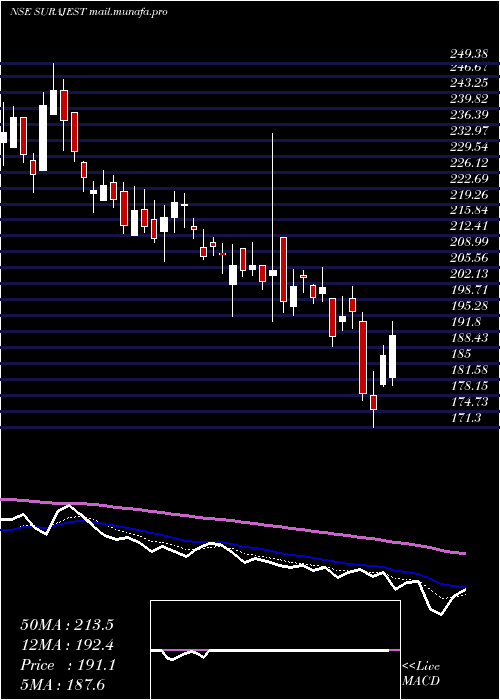Select the 219.26 price level label

pos(469,195)
